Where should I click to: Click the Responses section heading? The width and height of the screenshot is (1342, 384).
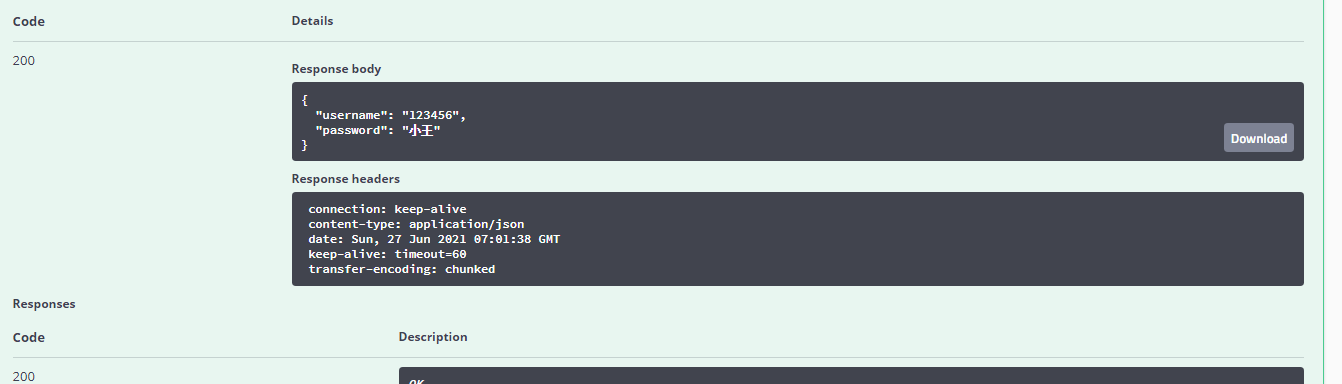click(x=44, y=303)
